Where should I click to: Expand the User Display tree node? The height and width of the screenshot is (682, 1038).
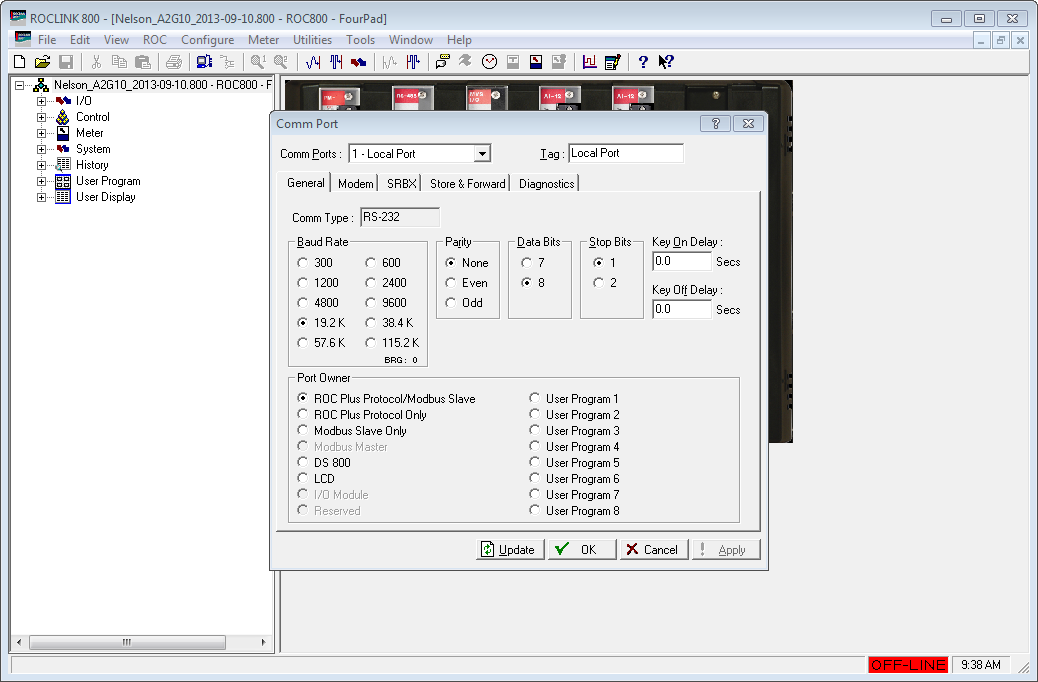point(41,197)
